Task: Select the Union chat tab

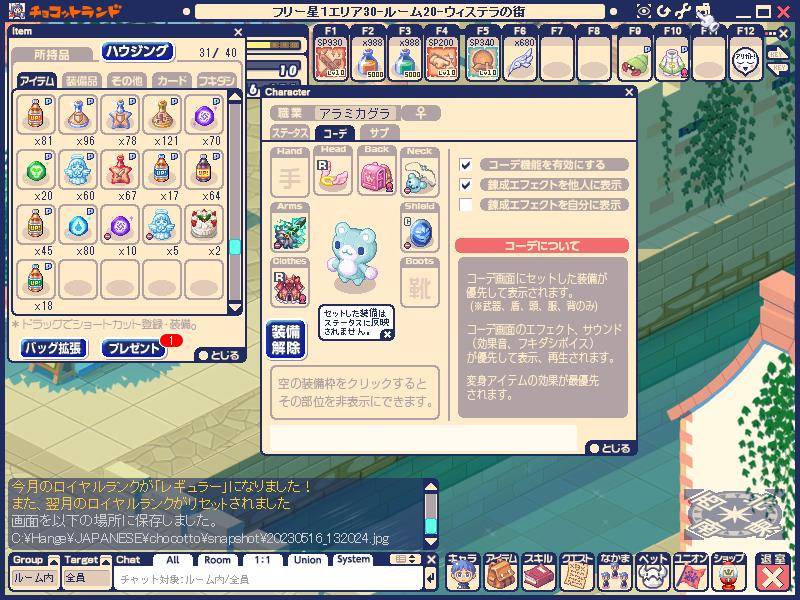Action: pos(307,560)
